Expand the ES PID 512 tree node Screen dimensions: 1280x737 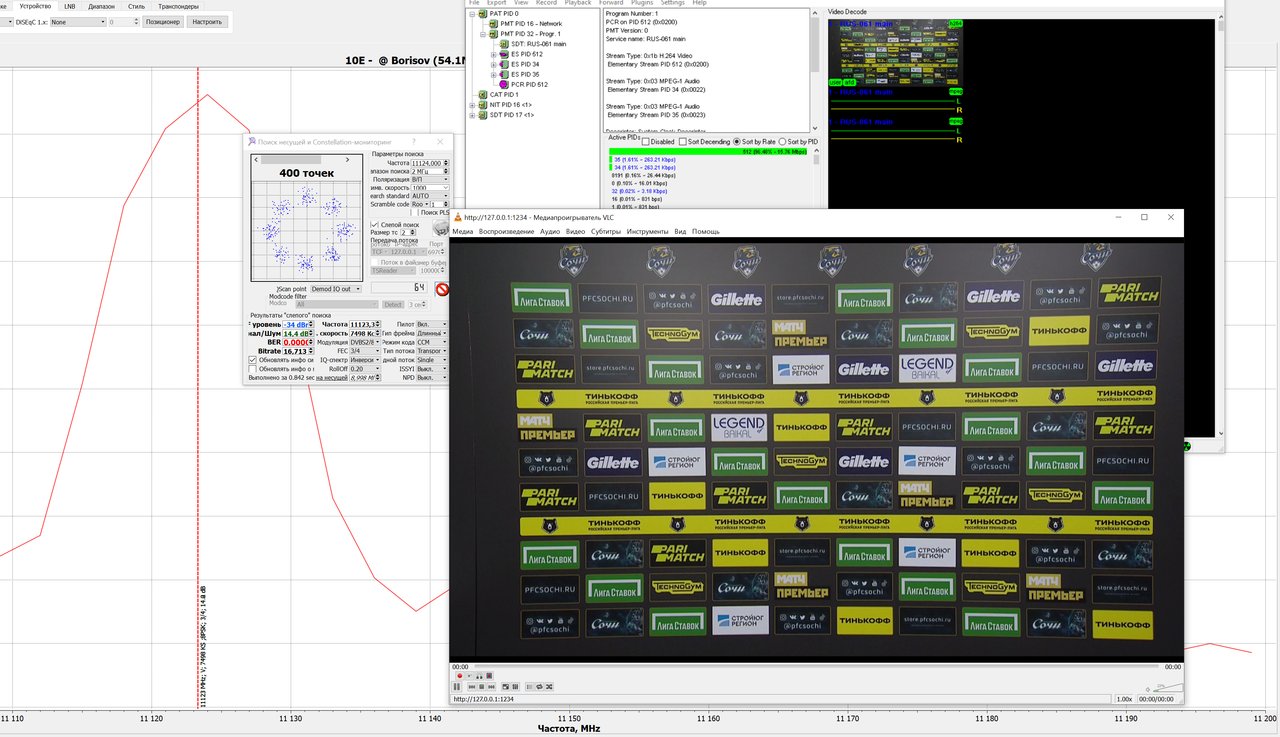click(x=493, y=54)
